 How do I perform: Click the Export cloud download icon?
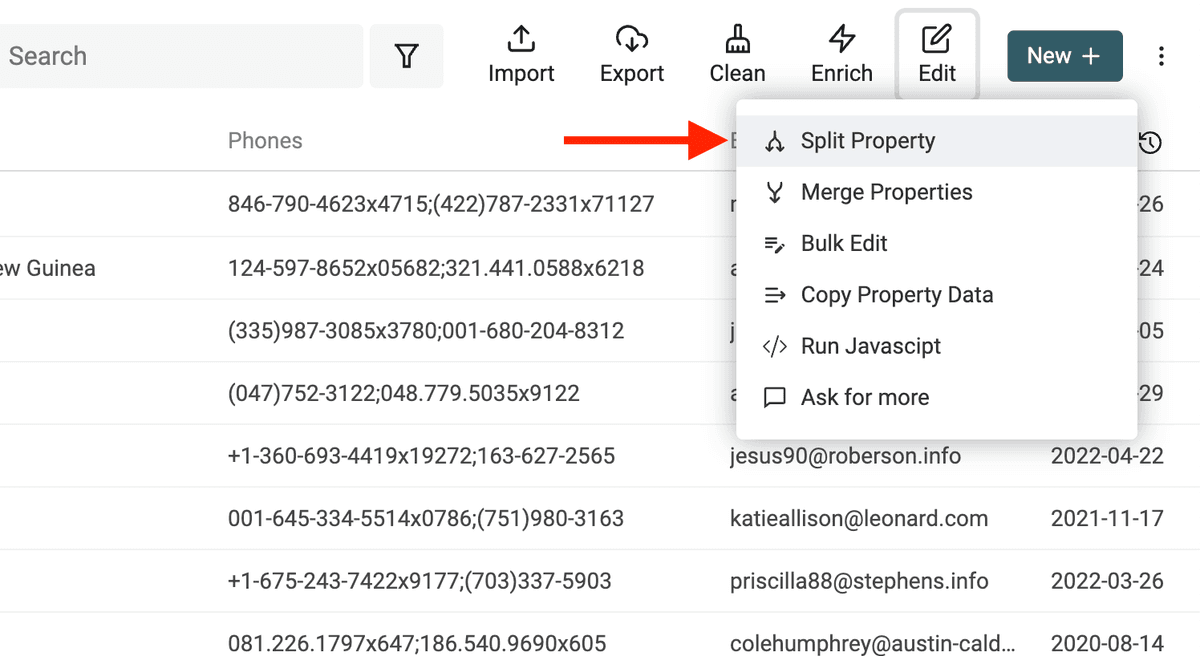tap(632, 39)
